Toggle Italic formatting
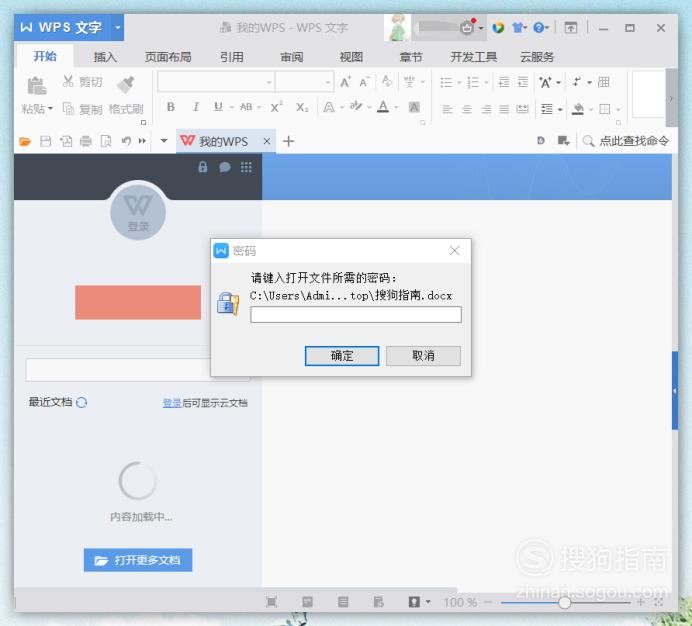 196,107
